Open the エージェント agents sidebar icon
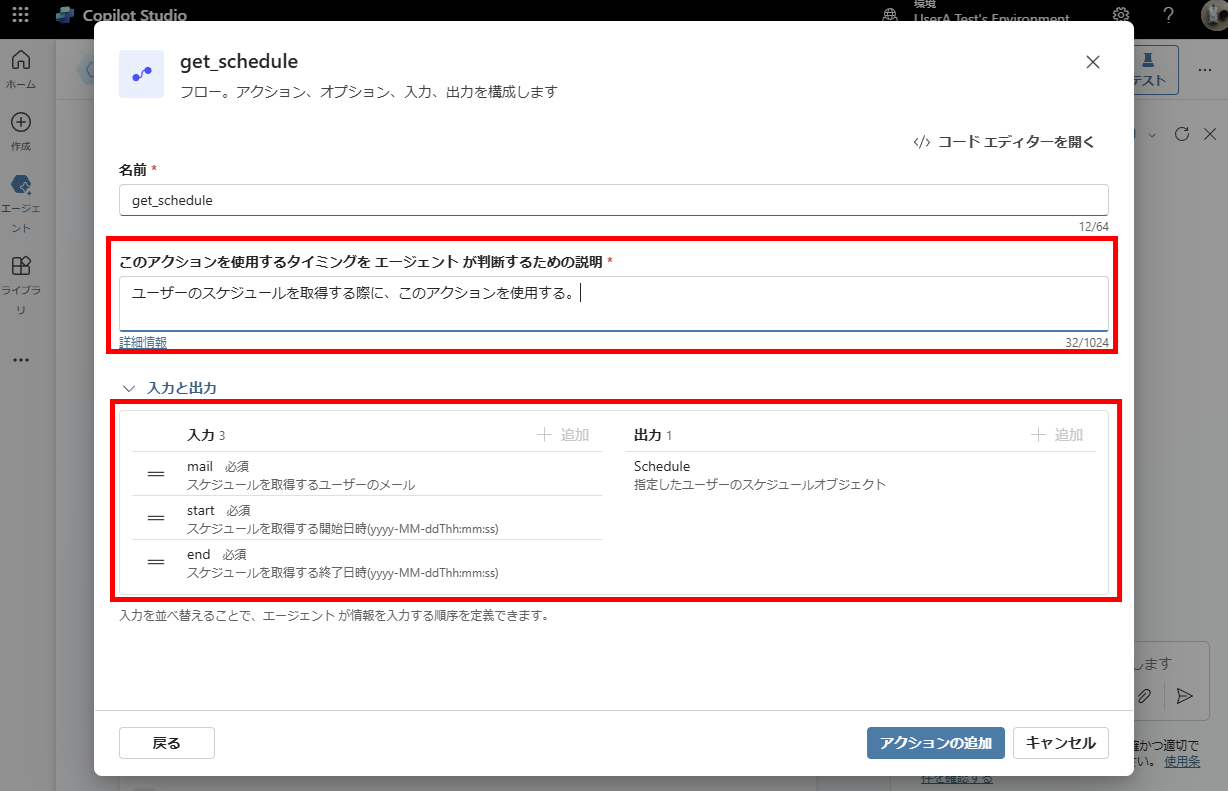 [x=21, y=186]
